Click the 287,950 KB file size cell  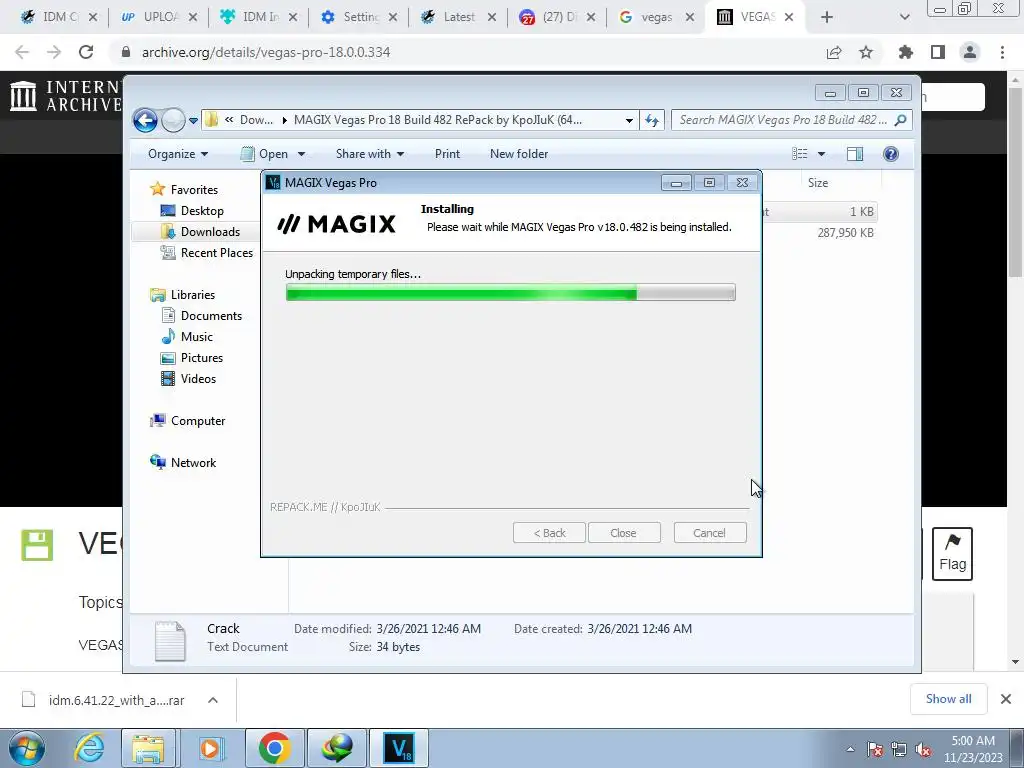point(845,233)
